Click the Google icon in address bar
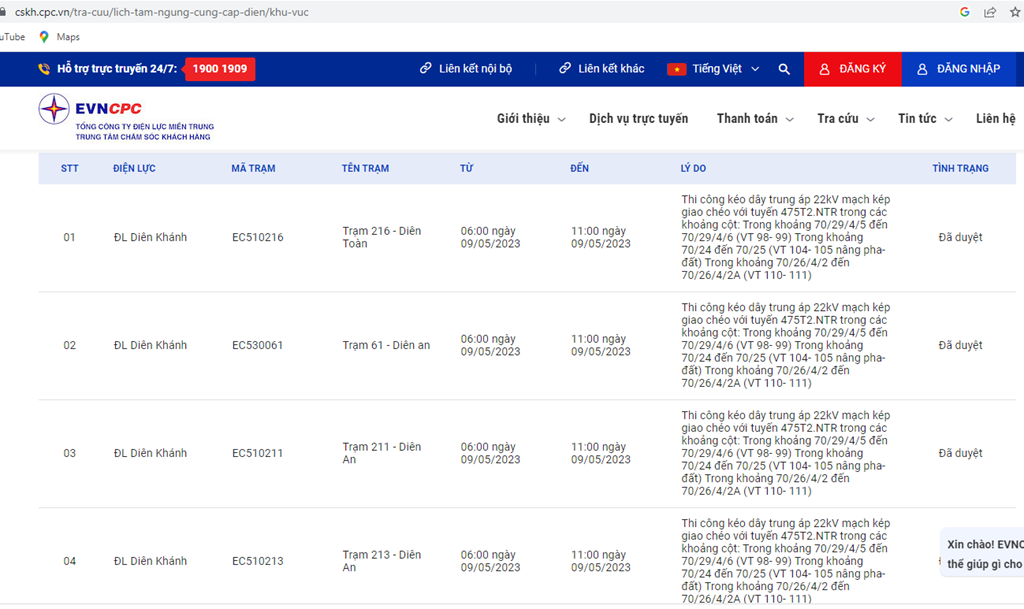Screen dimensions: 1024x609 tap(965, 12)
